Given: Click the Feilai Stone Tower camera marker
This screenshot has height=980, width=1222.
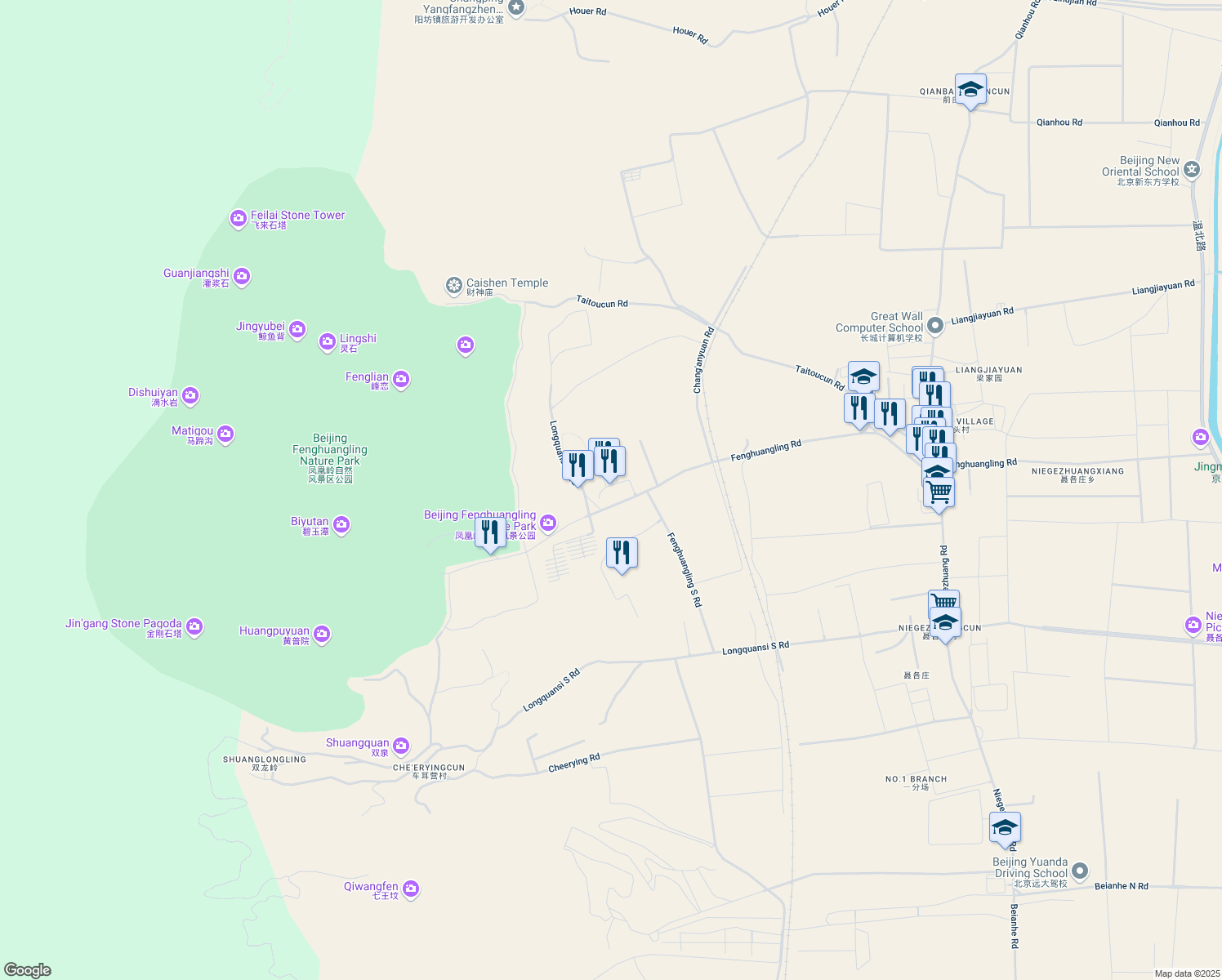Looking at the screenshot, I should pyautogui.click(x=238, y=218).
